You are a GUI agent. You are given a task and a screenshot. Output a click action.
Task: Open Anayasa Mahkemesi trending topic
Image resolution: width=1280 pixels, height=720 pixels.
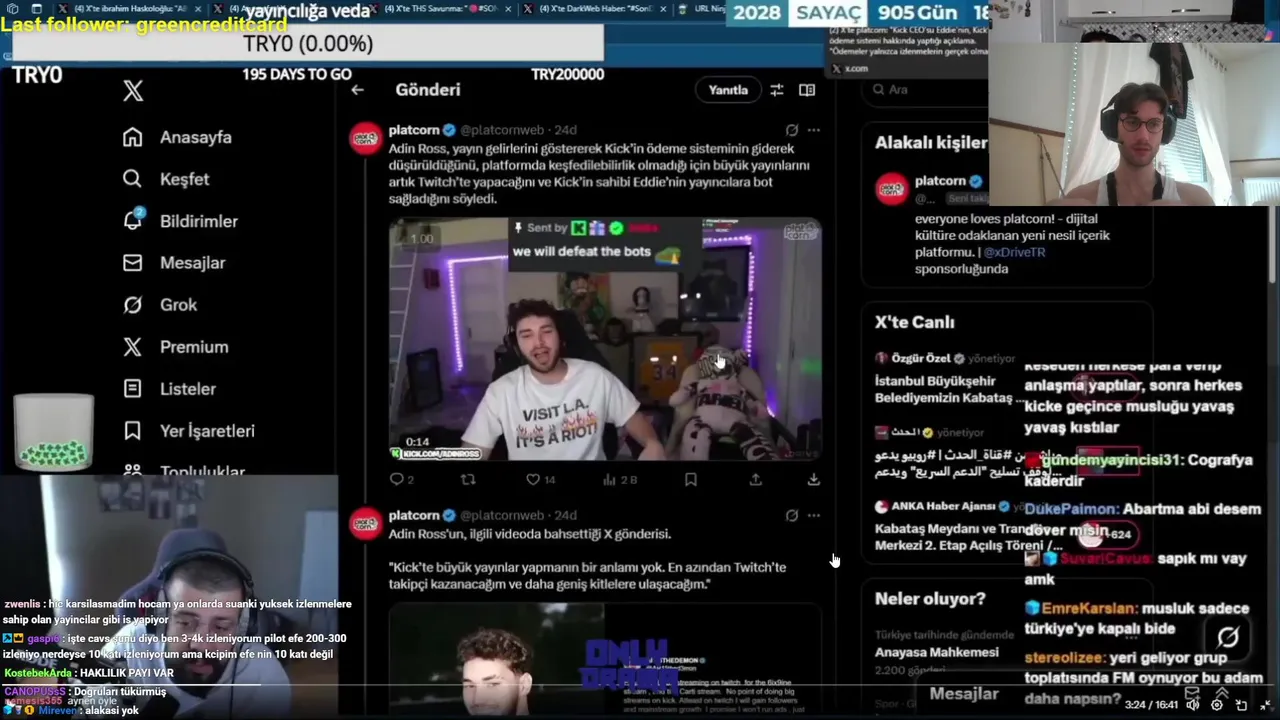pos(937,652)
